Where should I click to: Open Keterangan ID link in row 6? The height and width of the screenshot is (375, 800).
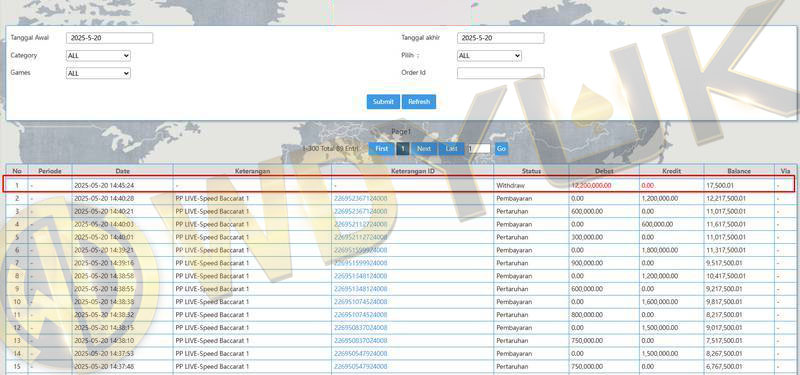pyautogui.click(x=360, y=250)
